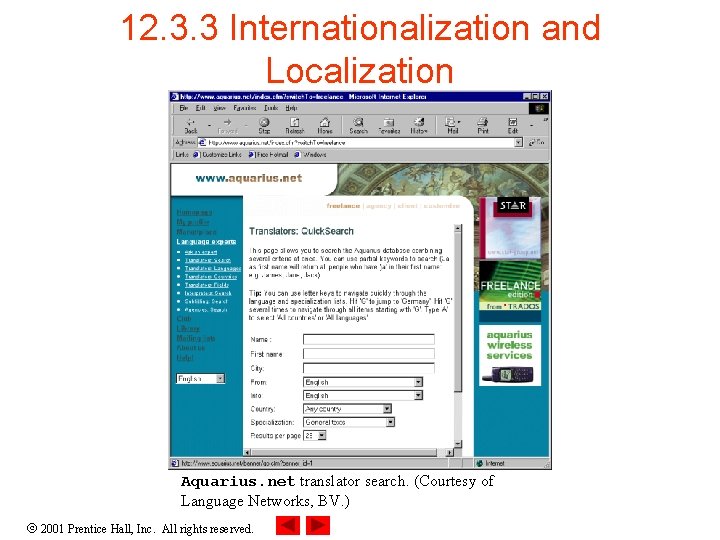Click the First name input field
The height and width of the screenshot is (540, 720).
tap(369, 354)
